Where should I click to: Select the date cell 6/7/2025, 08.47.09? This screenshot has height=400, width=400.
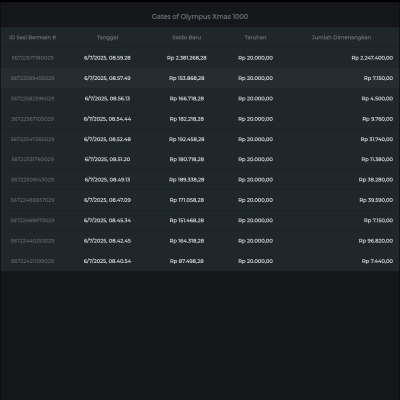107,200
